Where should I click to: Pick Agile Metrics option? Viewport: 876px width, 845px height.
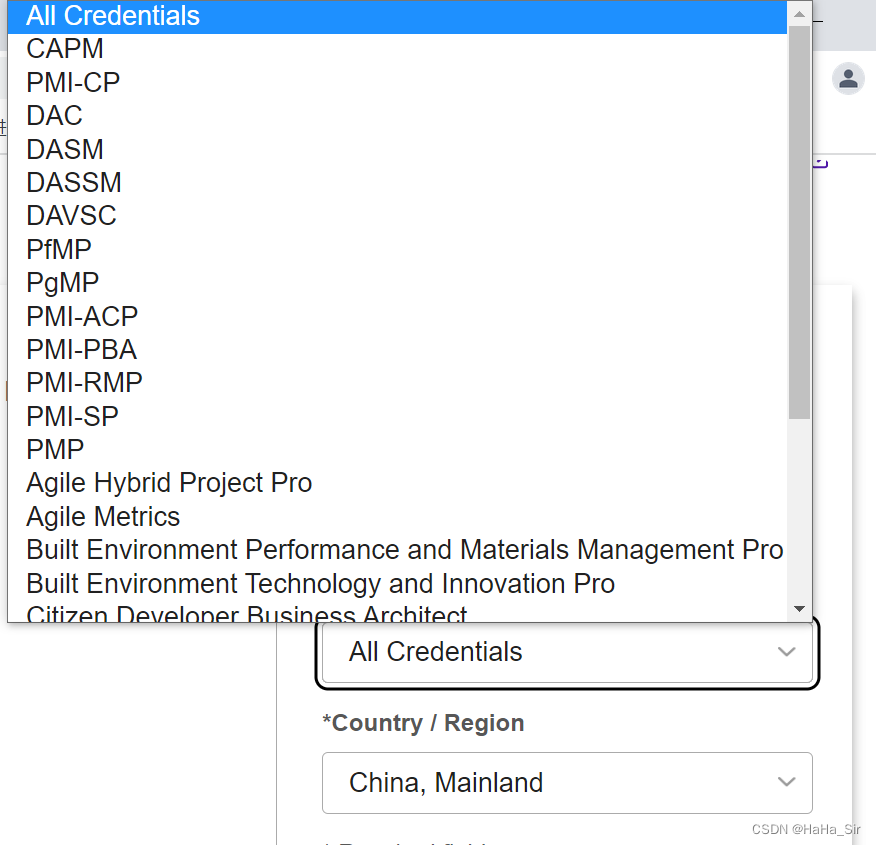(x=397, y=517)
